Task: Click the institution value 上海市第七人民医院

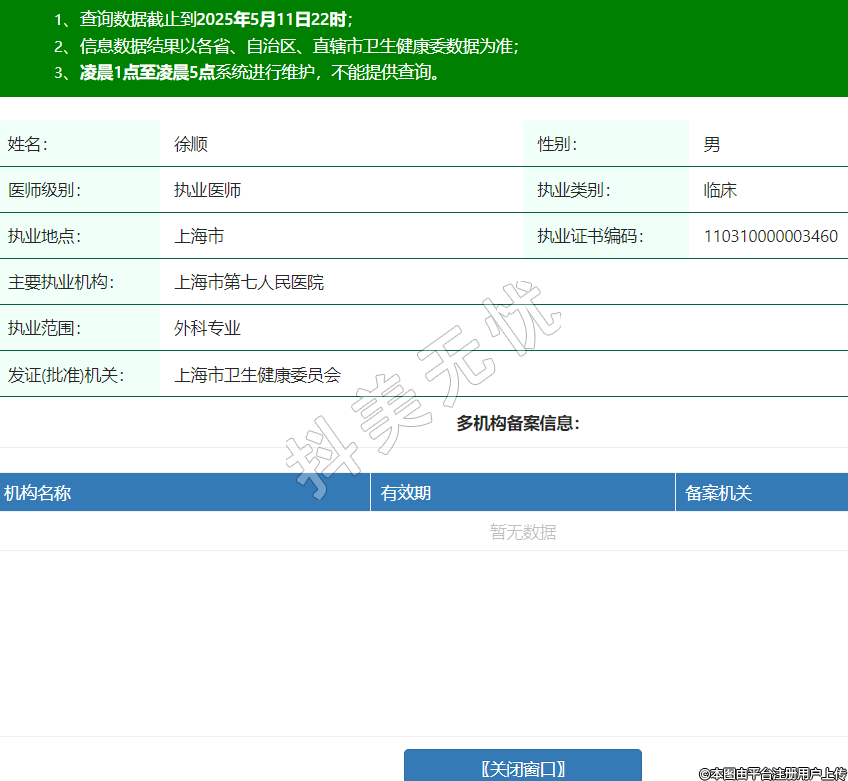Action: click(x=249, y=282)
